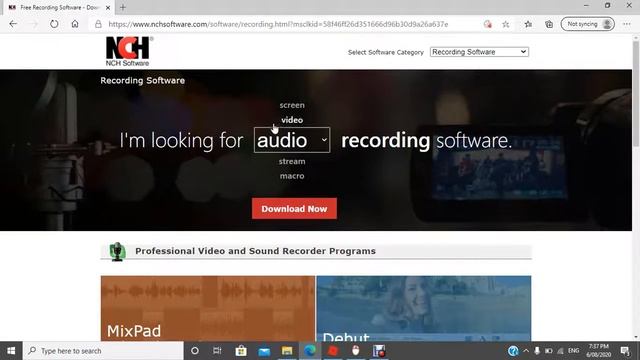Viewport: 640px width, 360px height.
Task: Add this page to favorites star icon
Action: click(x=506, y=24)
